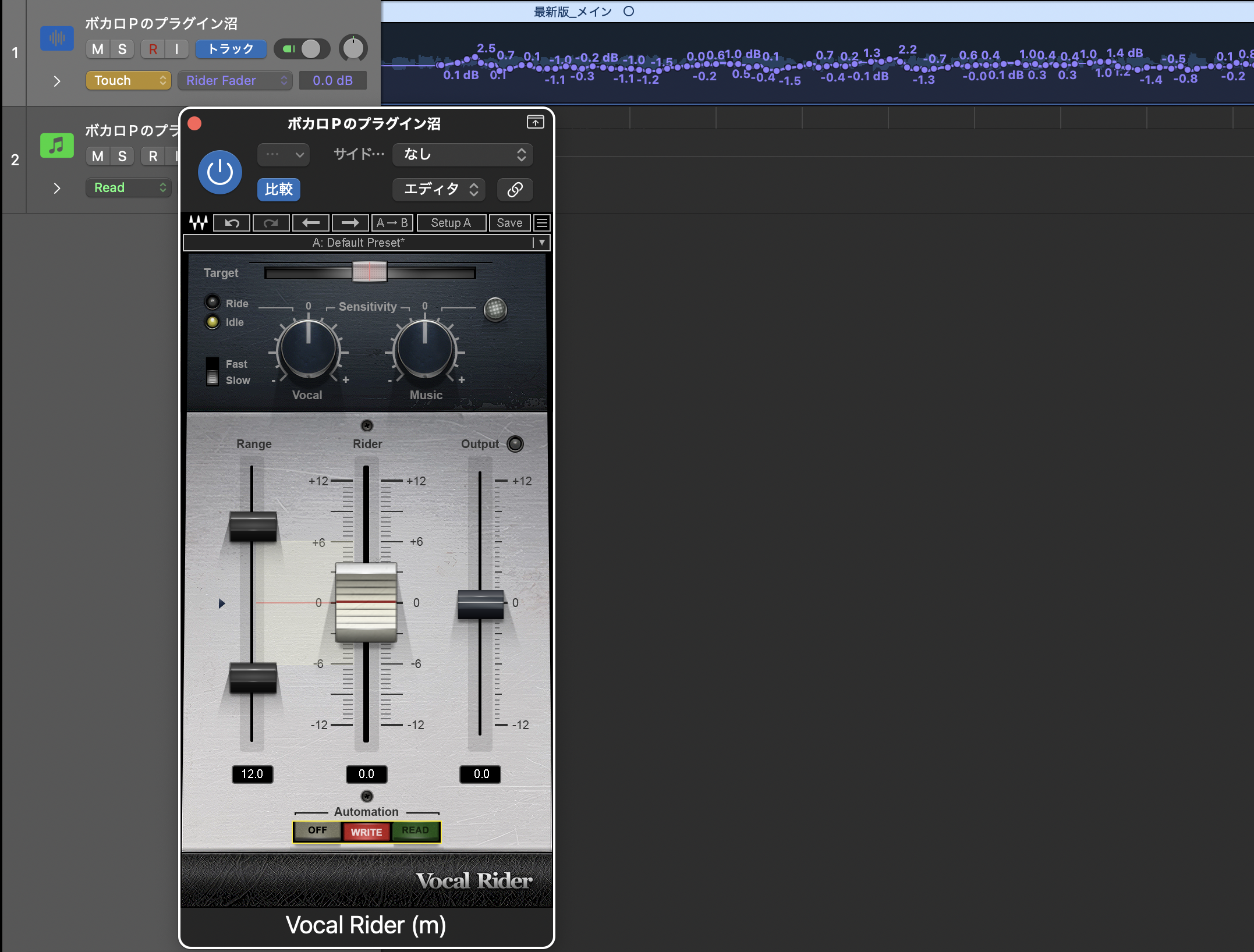Screen dimensions: 1254x952
Task: Expand track 1 disclosure chevron
Action: click(x=56, y=81)
